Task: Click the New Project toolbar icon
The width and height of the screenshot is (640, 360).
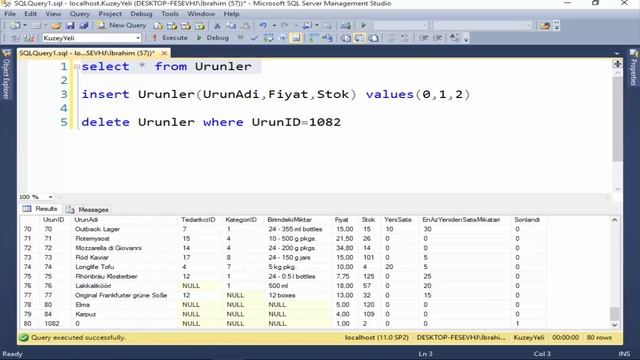Action: pos(15,25)
